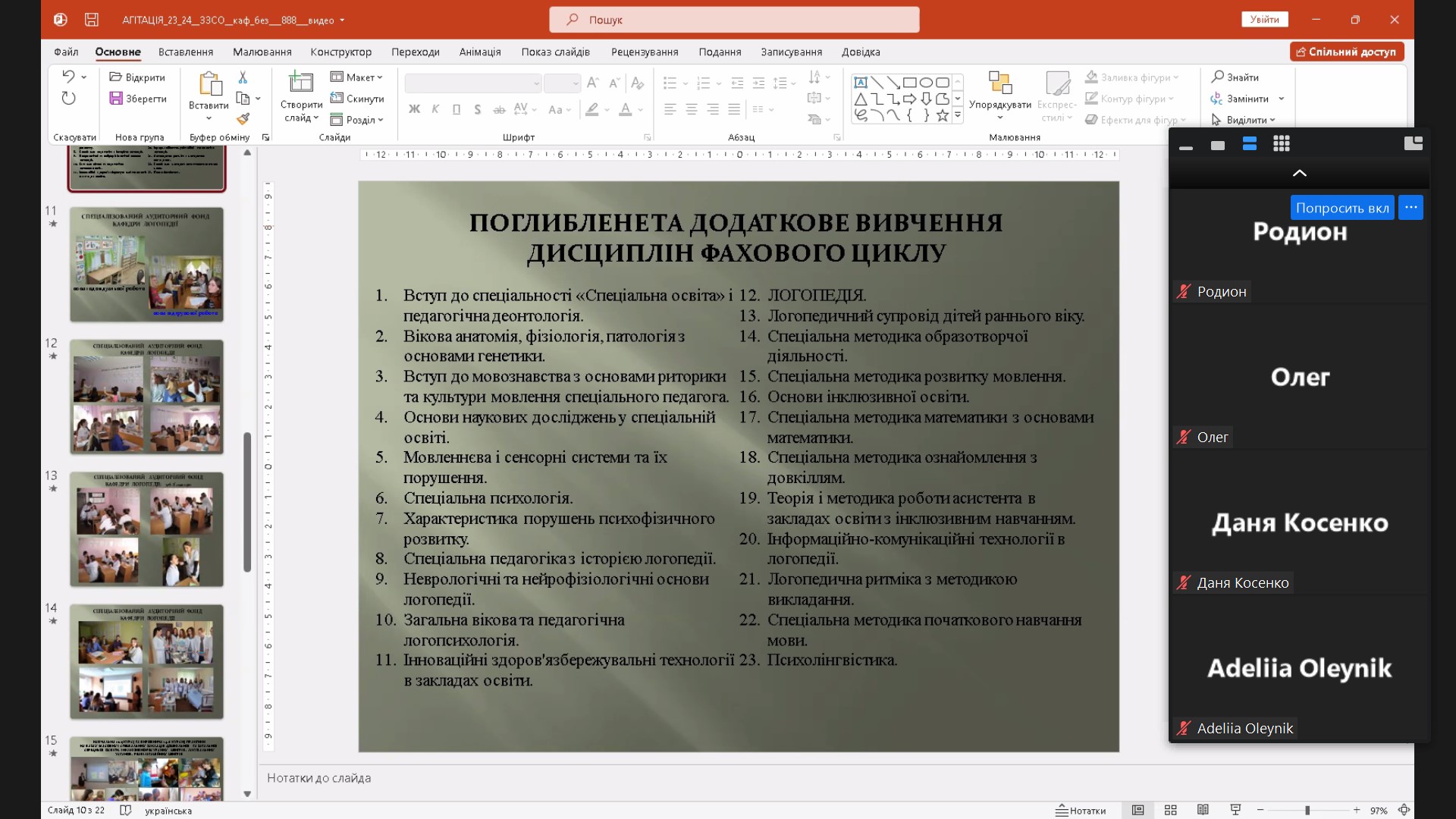The image size is (1456, 819).
Task: Click fit slide to window icon
Action: tap(1404, 810)
